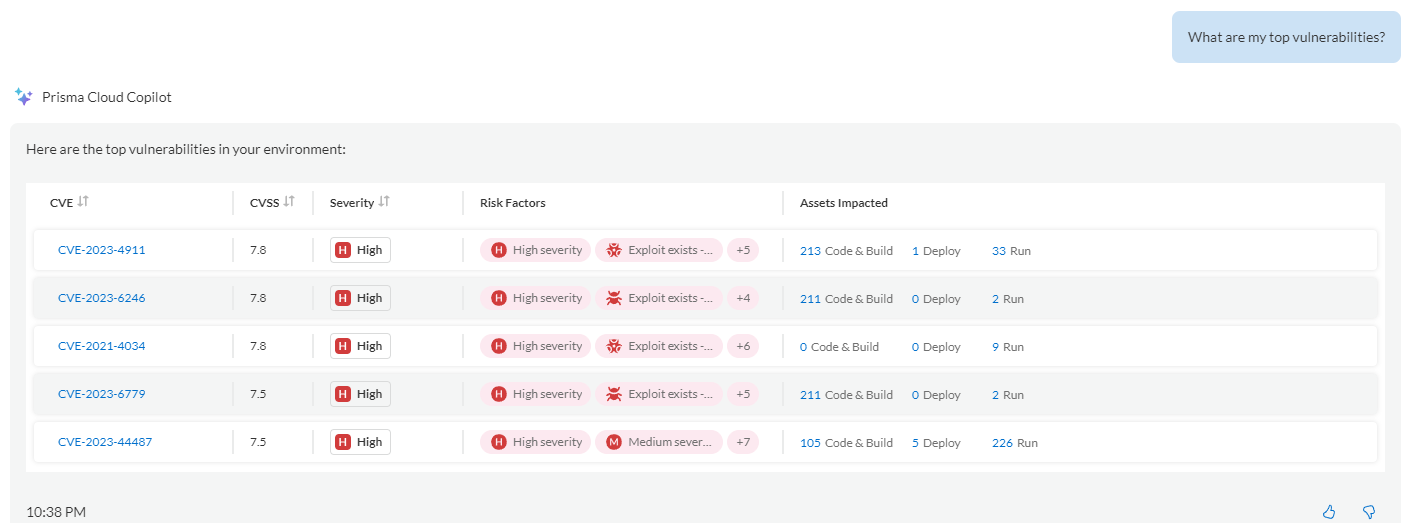Click CVSS score 7.8 for CVE-2021-4034
Viewport: 1420px width, 523px height.
[258, 346]
